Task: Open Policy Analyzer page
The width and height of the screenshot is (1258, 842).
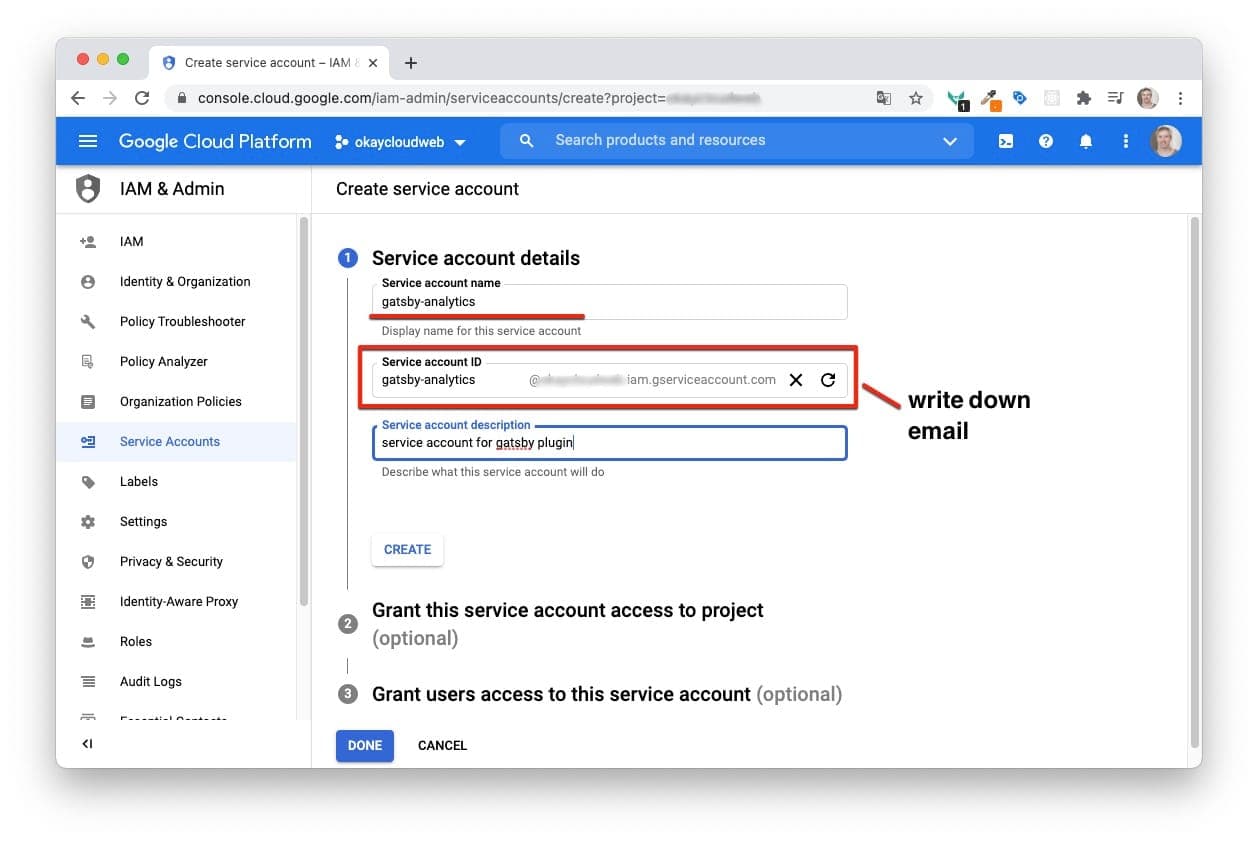Action: point(176,361)
